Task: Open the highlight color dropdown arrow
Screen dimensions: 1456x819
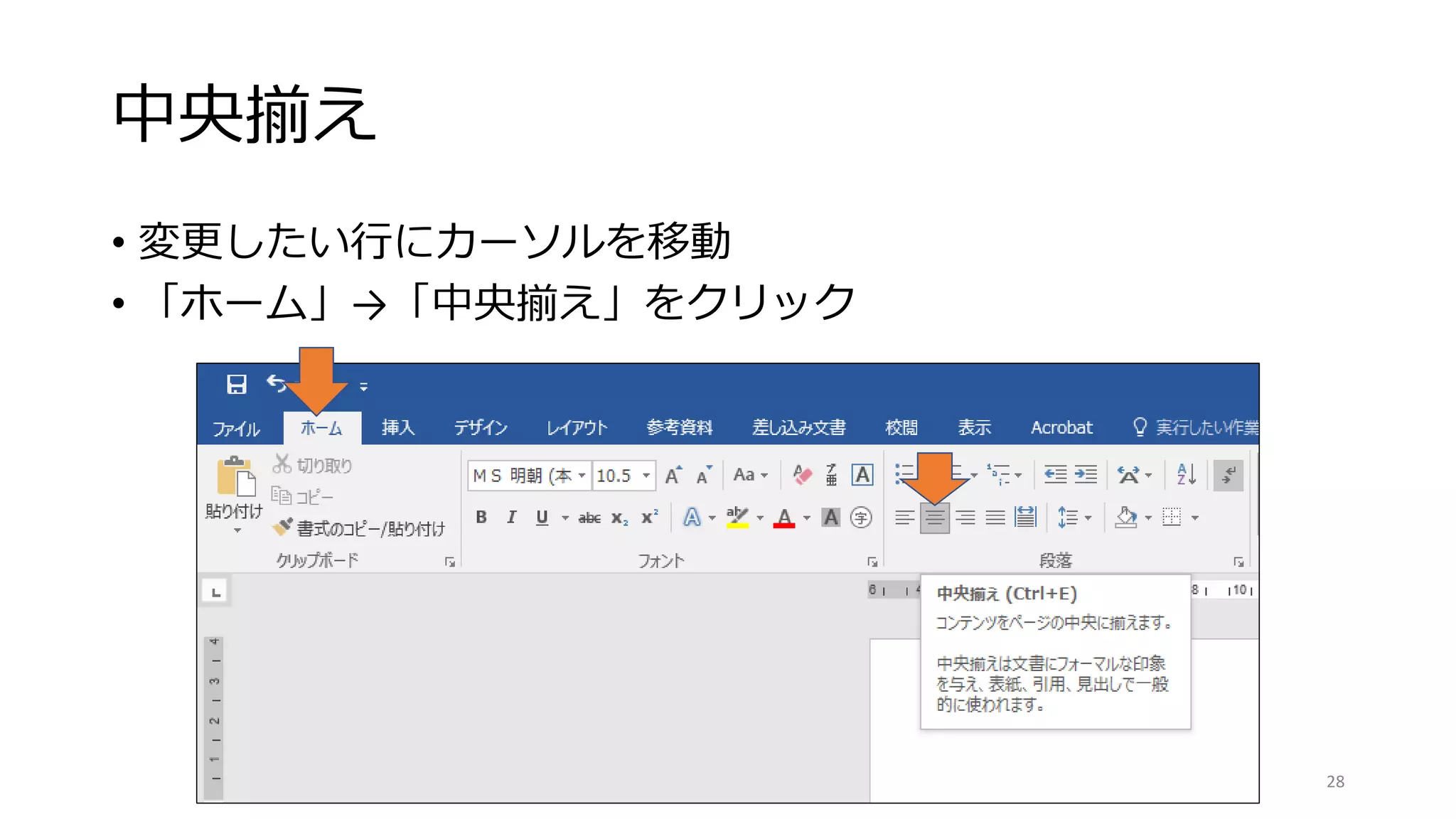Action: pyautogui.click(x=760, y=518)
